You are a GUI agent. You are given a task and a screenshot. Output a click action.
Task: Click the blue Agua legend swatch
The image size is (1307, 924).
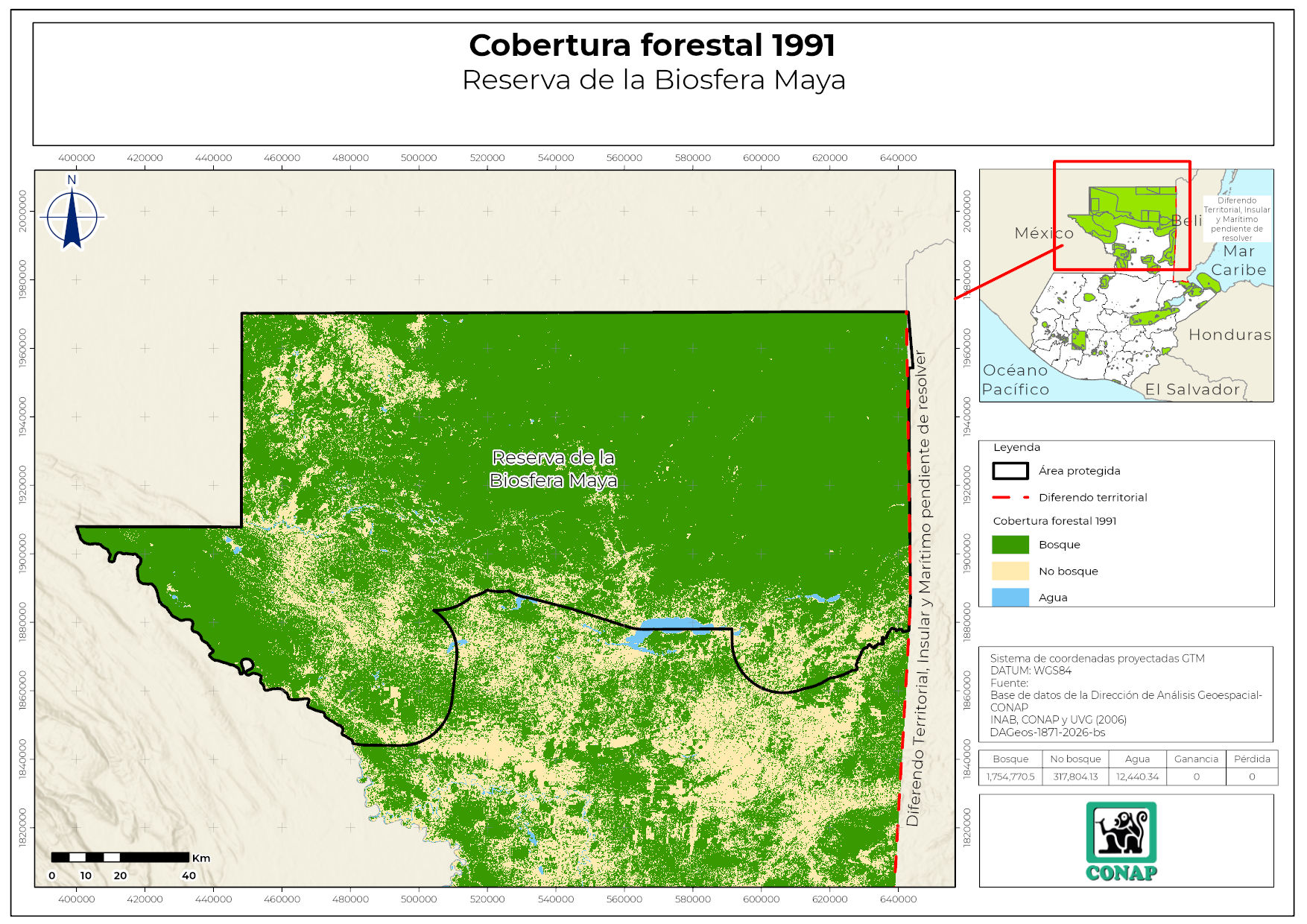click(1010, 597)
